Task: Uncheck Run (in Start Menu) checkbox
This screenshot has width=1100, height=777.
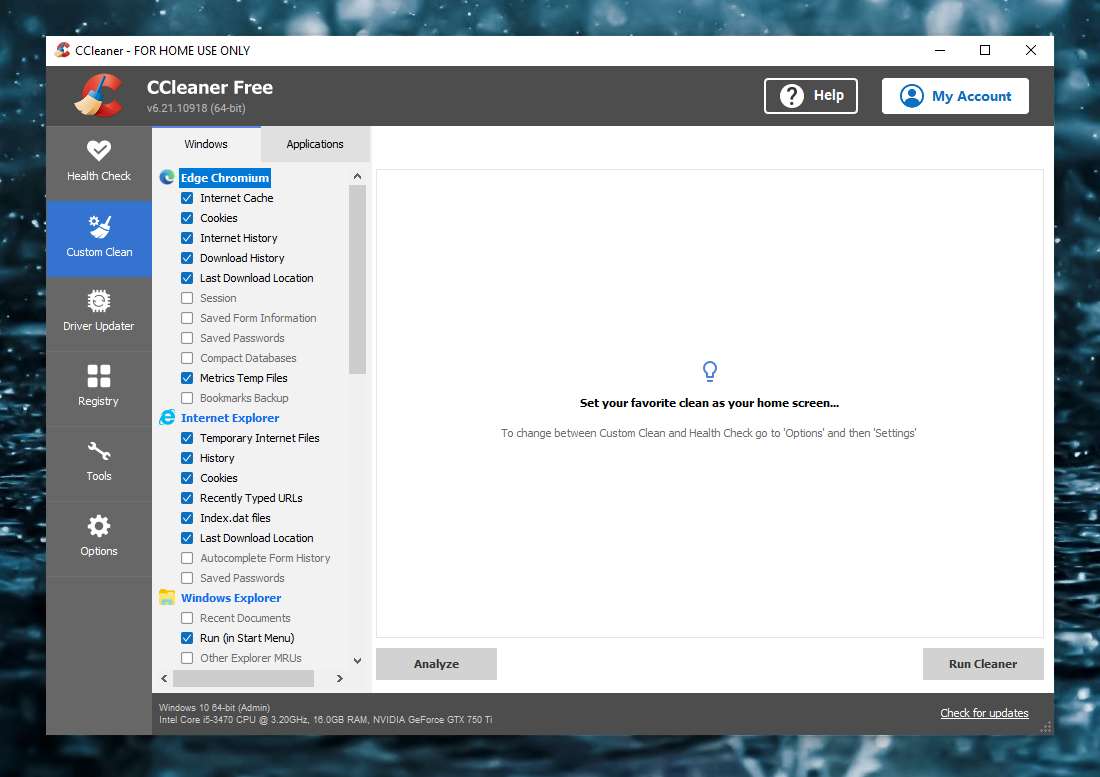Action: pos(187,638)
